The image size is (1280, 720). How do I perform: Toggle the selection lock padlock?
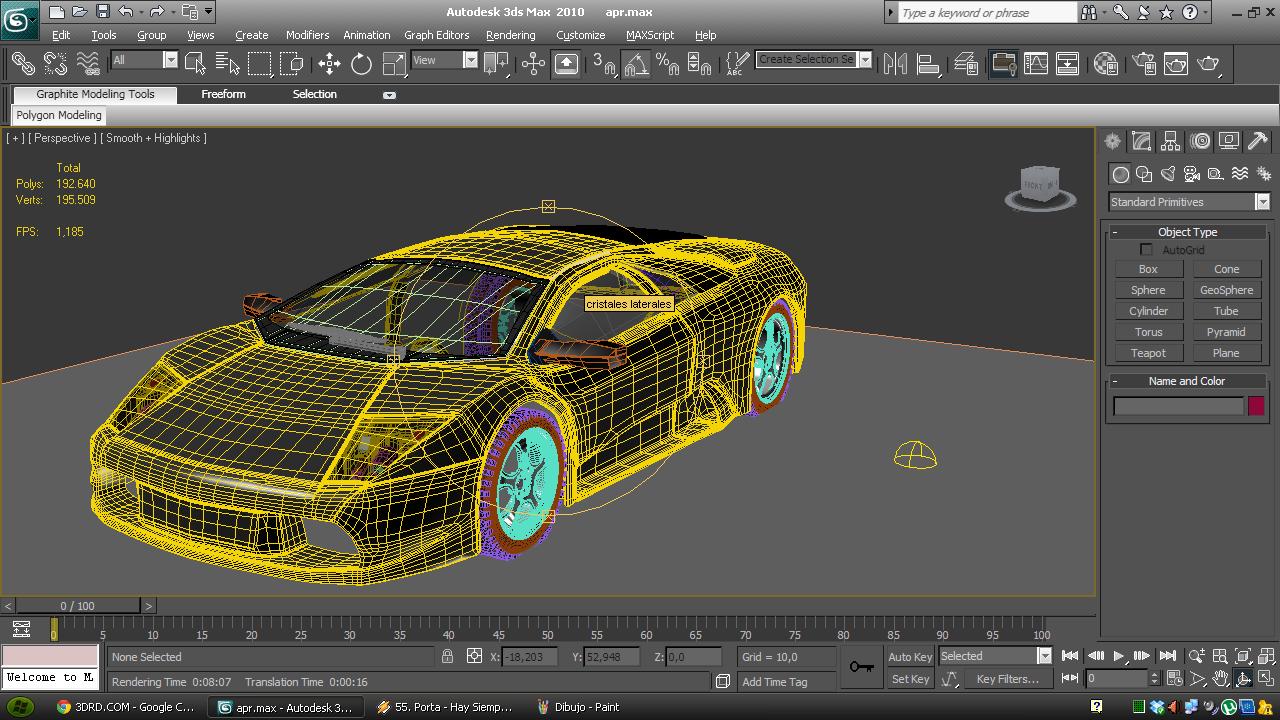coord(447,657)
